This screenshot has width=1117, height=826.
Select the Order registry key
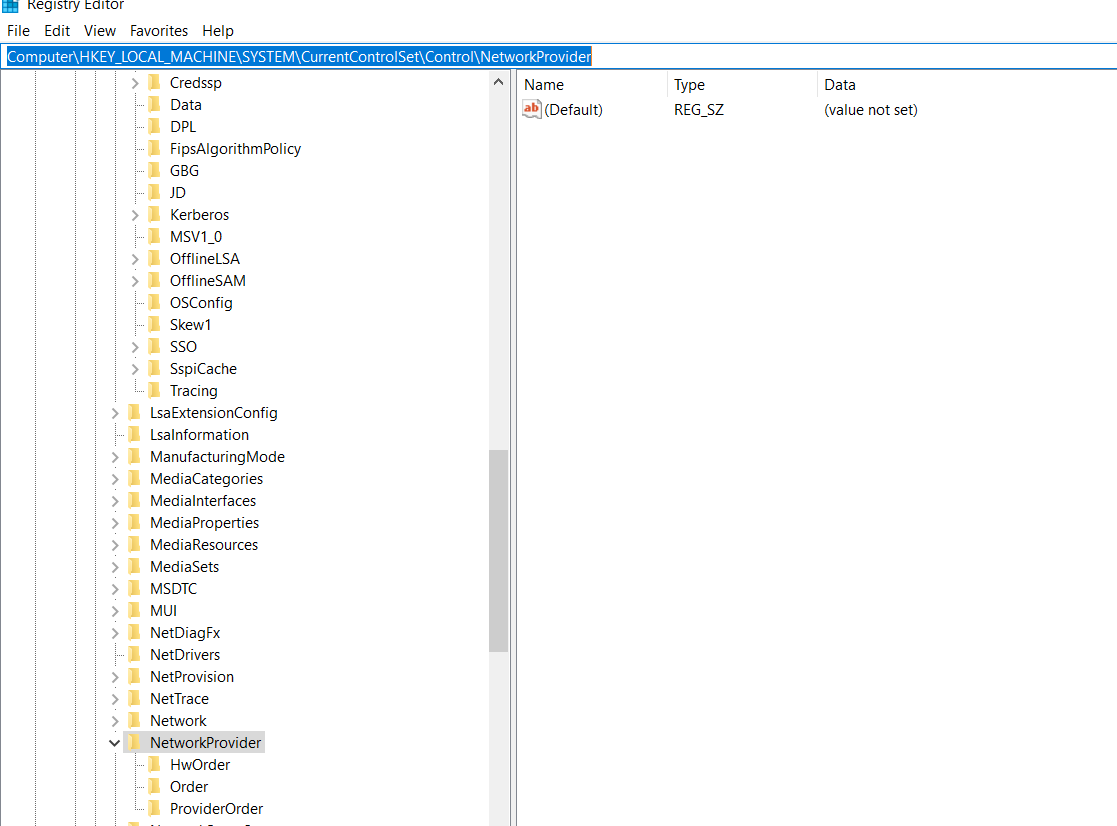click(190, 786)
